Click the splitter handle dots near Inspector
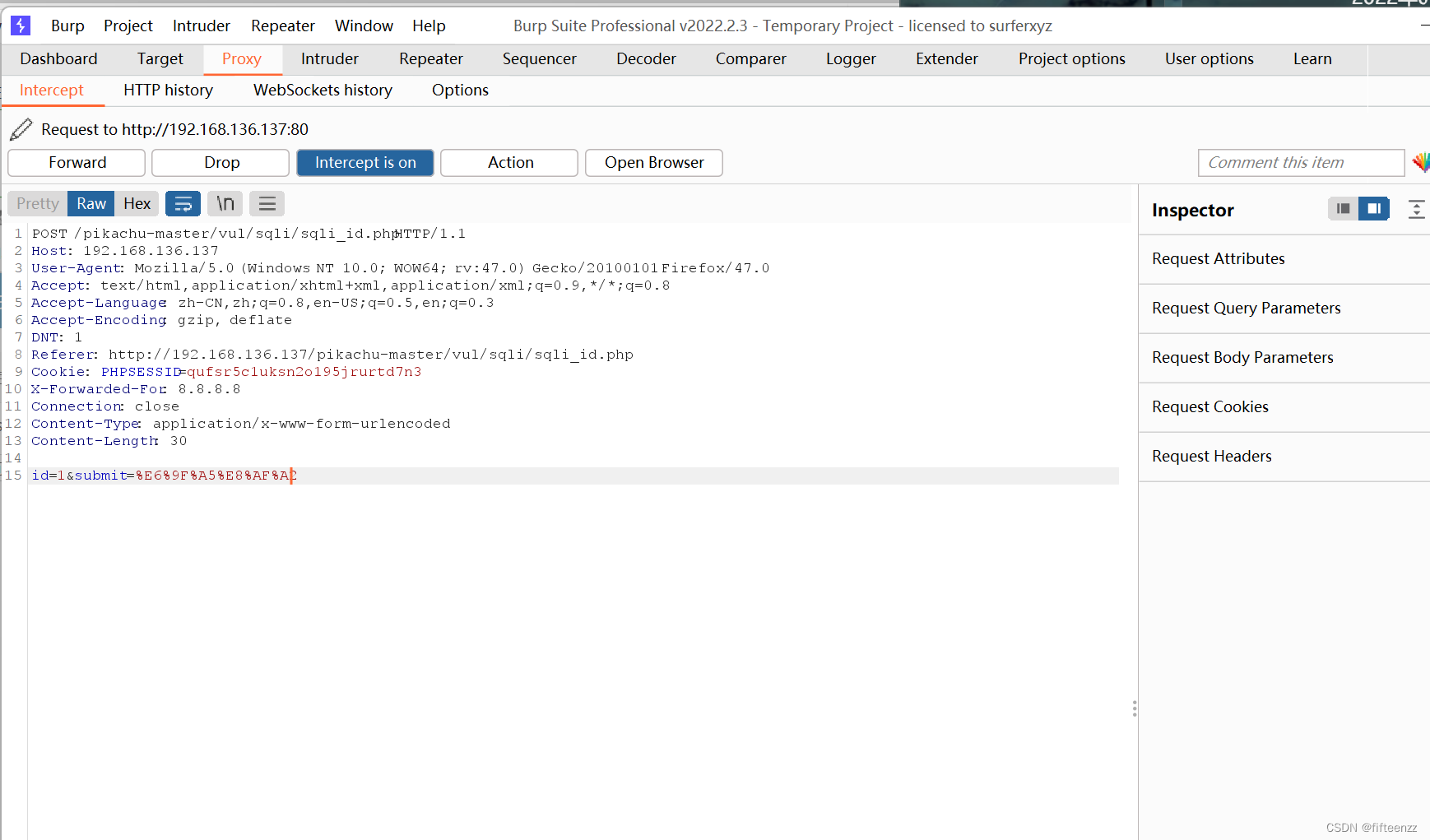 coord(1135,708)
